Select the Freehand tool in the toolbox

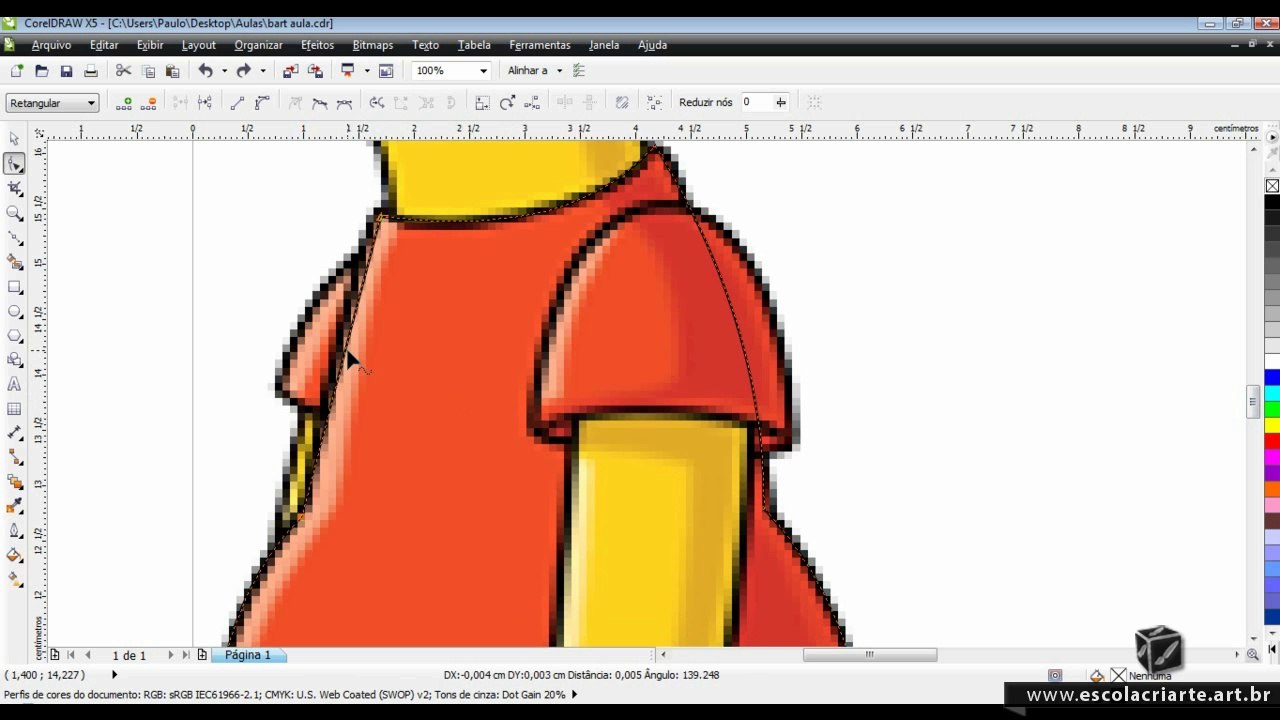tap(14, 238)
